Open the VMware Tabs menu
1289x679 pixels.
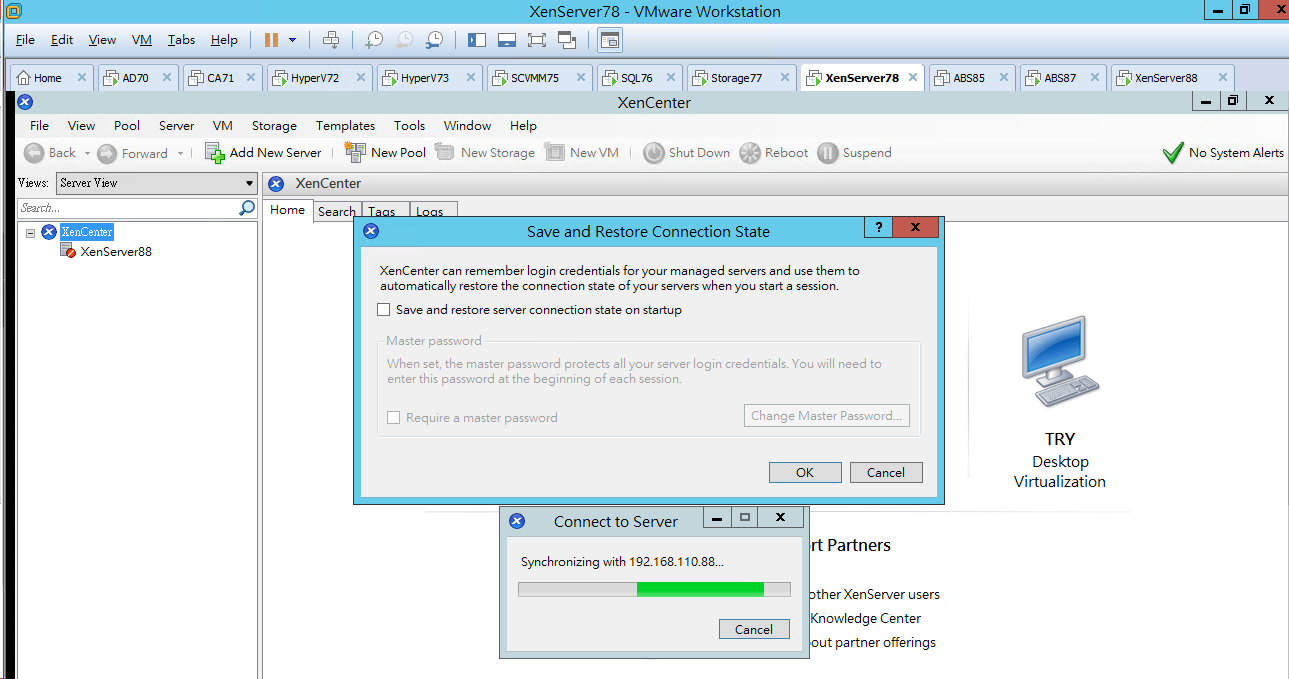pos(181,40)
